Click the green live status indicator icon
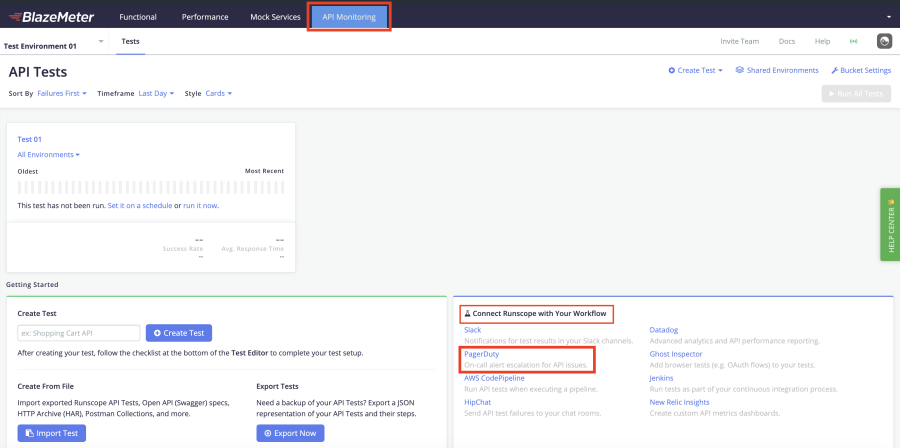 853,42
